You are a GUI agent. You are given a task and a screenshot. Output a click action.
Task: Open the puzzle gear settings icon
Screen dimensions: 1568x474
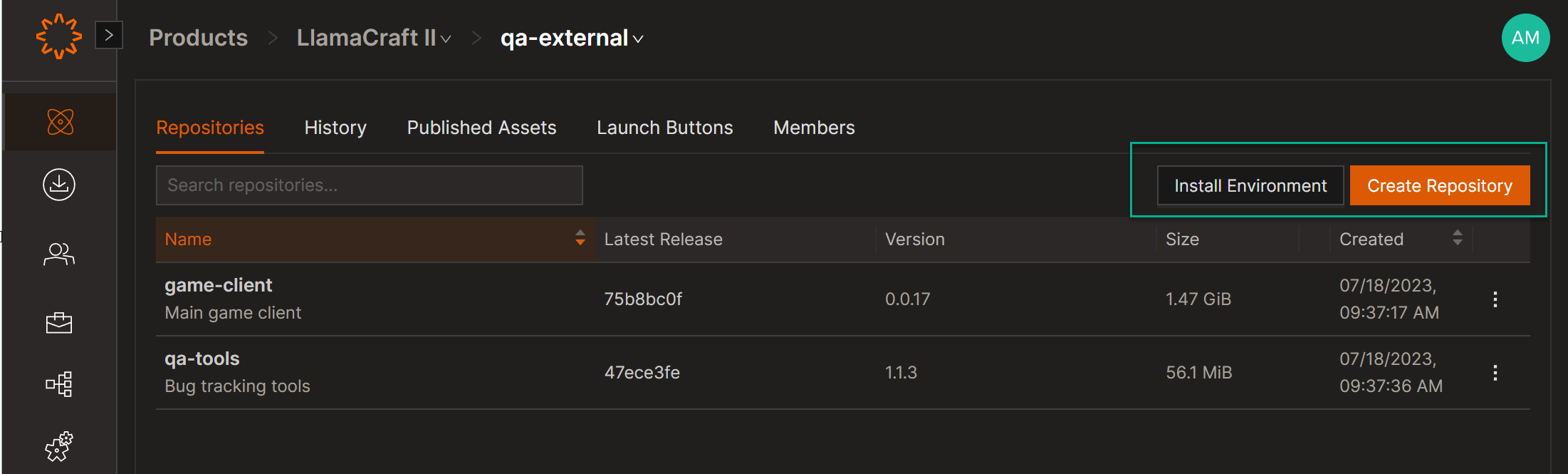(x=59, y=446)
